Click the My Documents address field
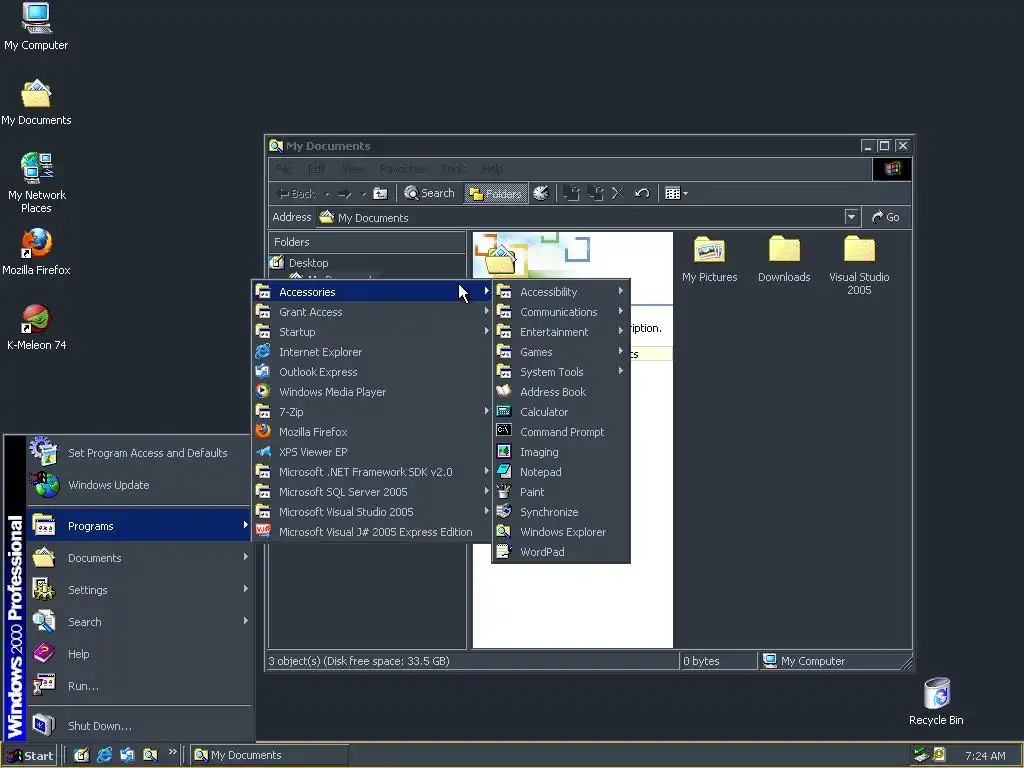The width and height of the screenshot is (1024, 768). (x=580, y=217)
